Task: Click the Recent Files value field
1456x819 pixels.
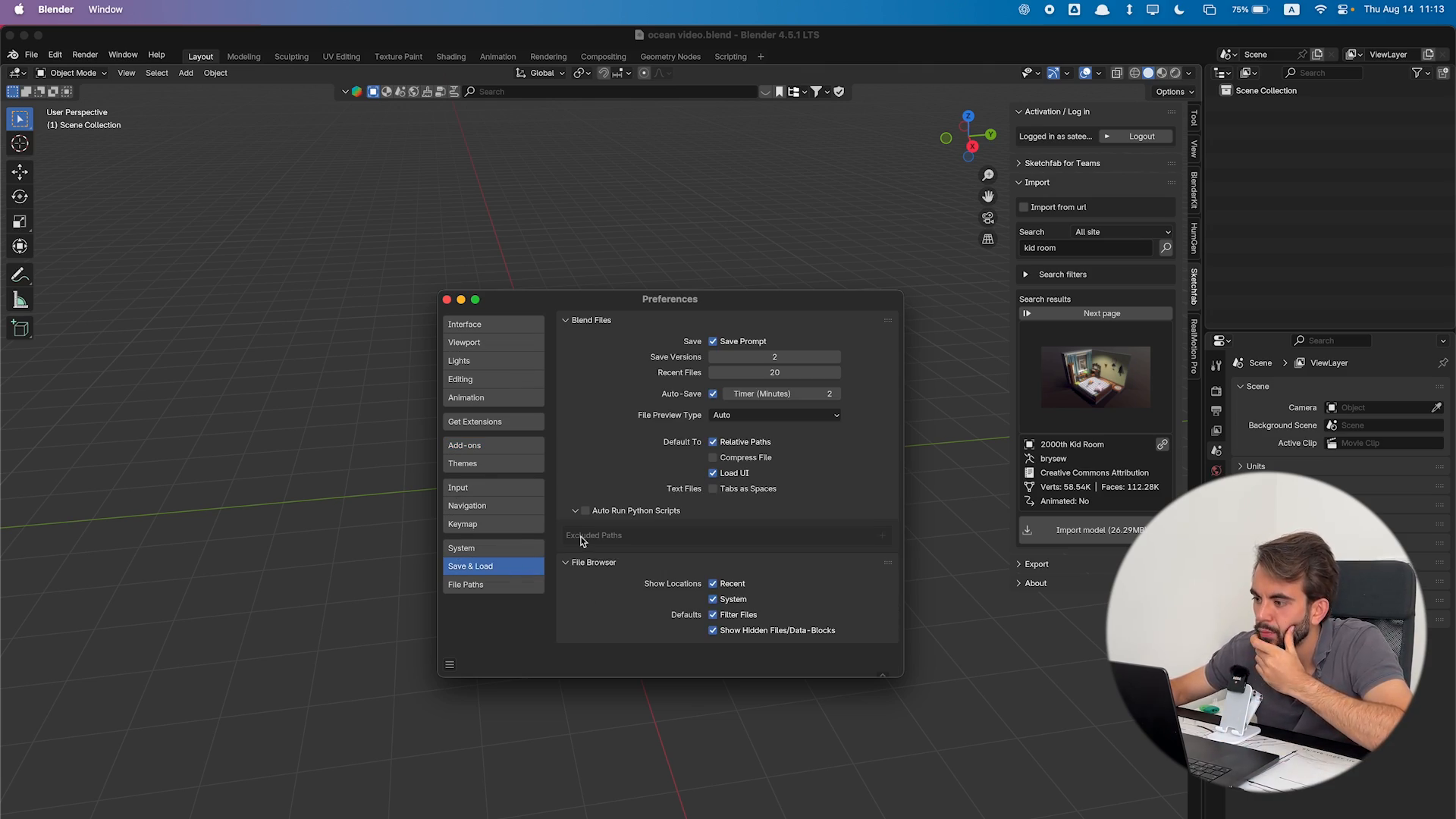Action: coord(774,372)
